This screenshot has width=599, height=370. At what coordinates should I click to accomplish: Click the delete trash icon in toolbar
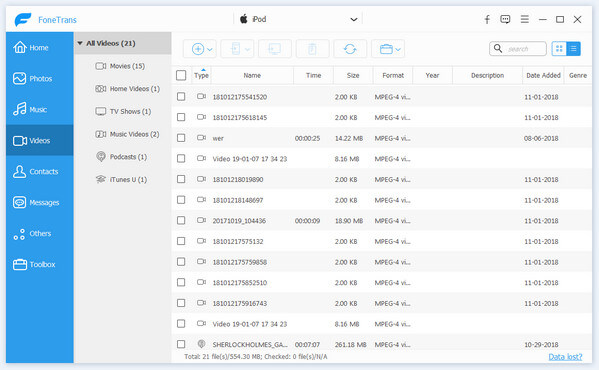312,49
